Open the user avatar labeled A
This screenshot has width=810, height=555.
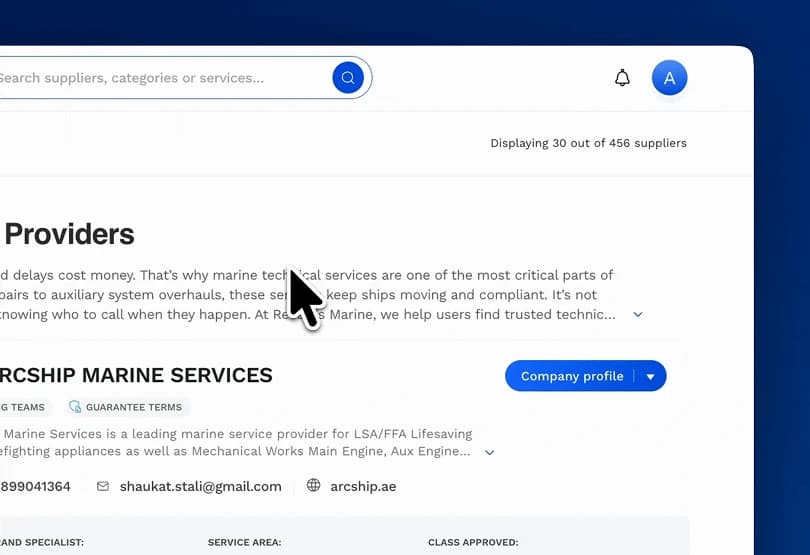pos(669,78)
